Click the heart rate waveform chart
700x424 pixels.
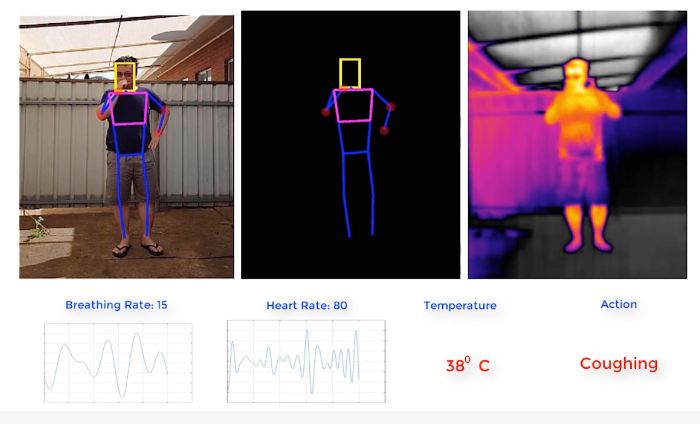coord(306,361)
